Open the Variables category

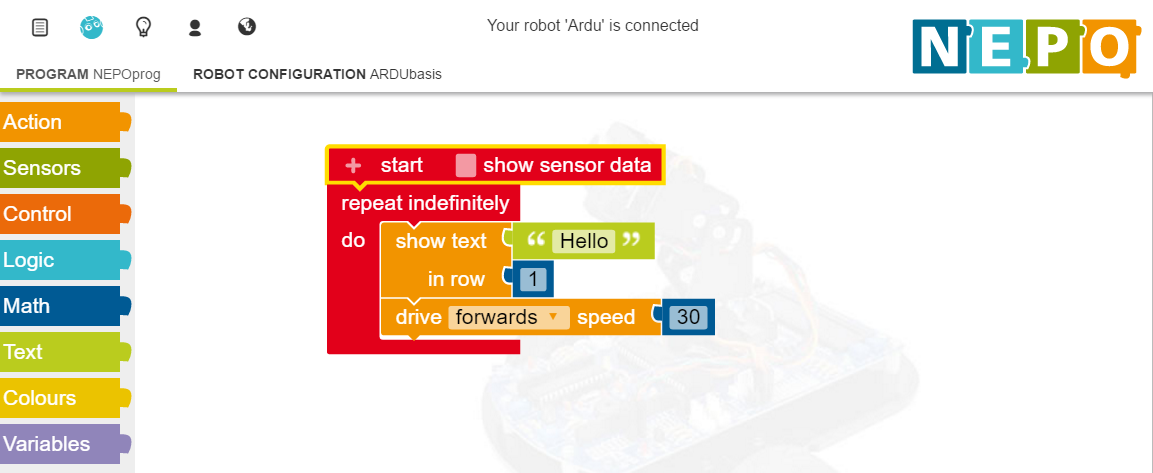pos(65,444)
